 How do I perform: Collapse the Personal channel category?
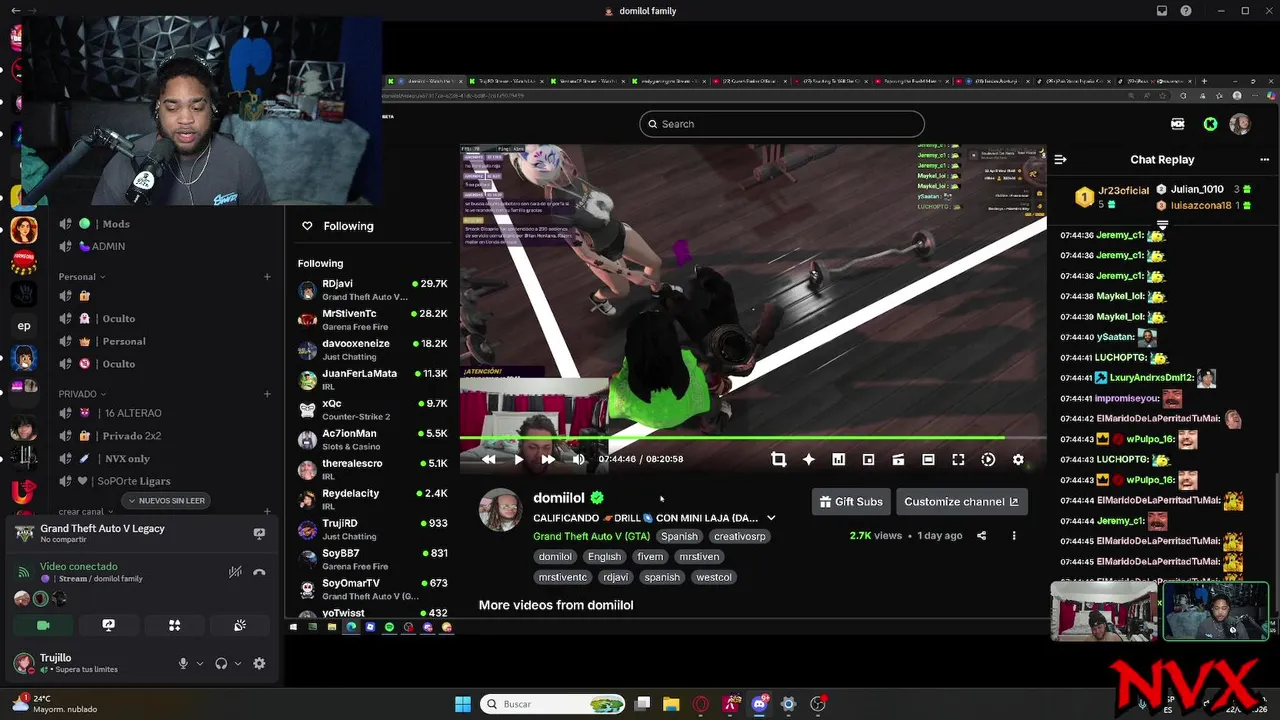click(82, 277)
